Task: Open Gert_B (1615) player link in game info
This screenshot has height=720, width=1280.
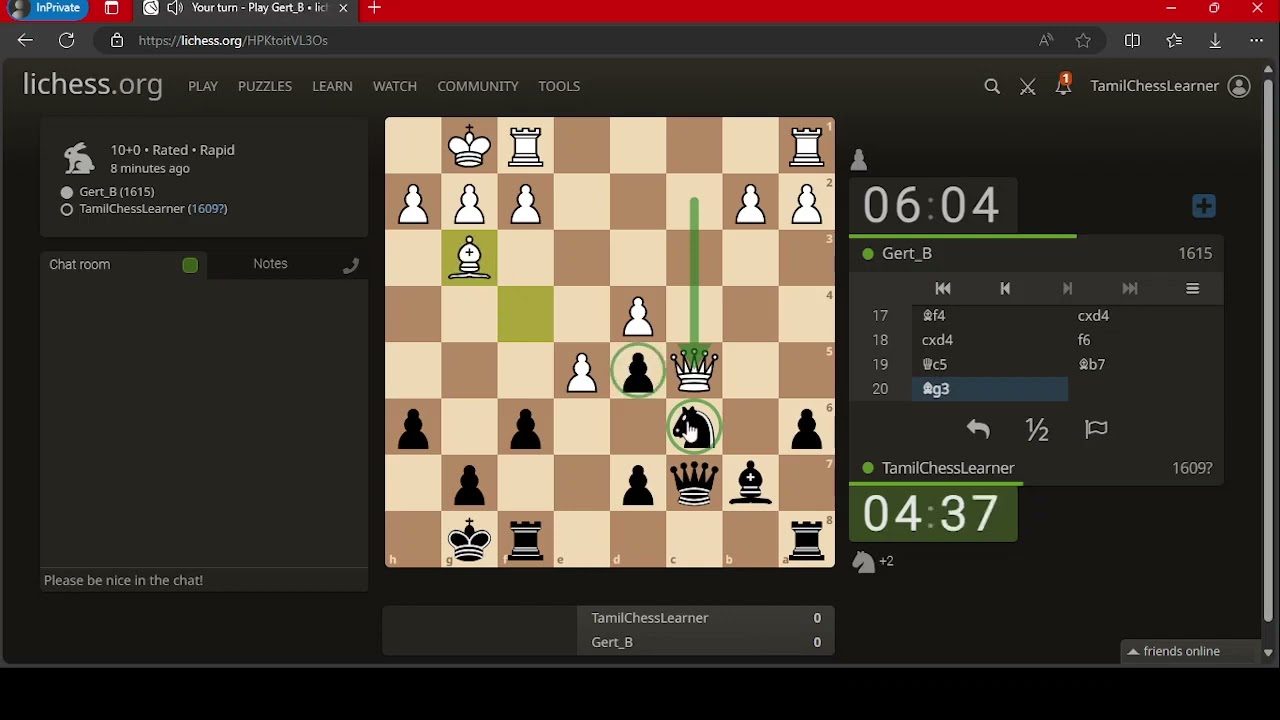Action: coord(117,192)
